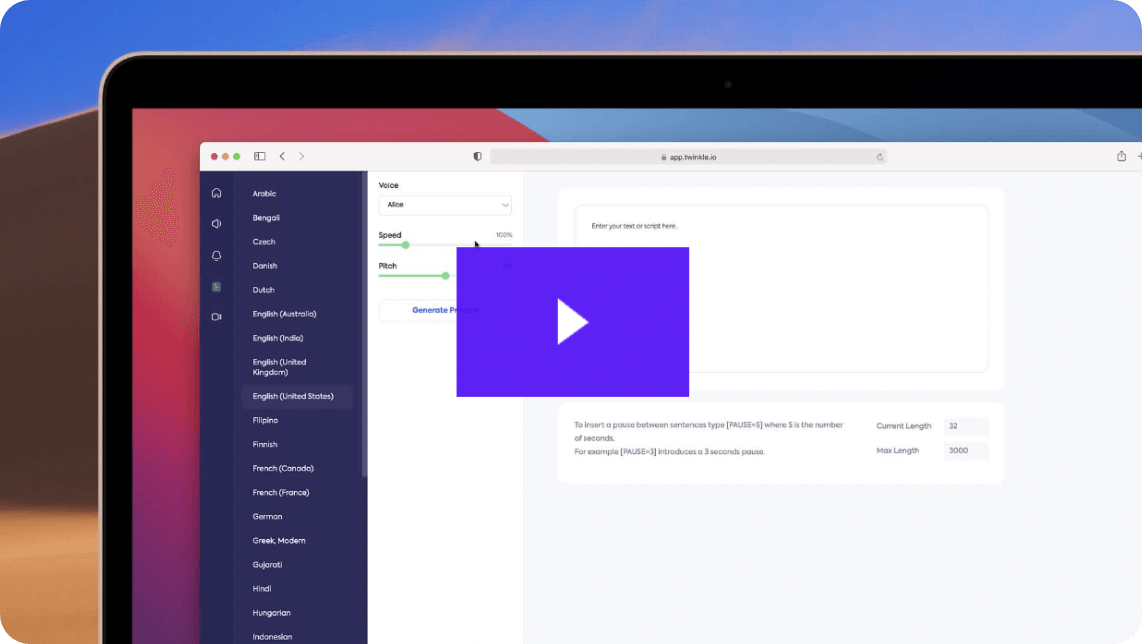Click the Safari share icon
Image resolution: width=1142 pixels, height=644 pixels.
(x=1121, y=156)
